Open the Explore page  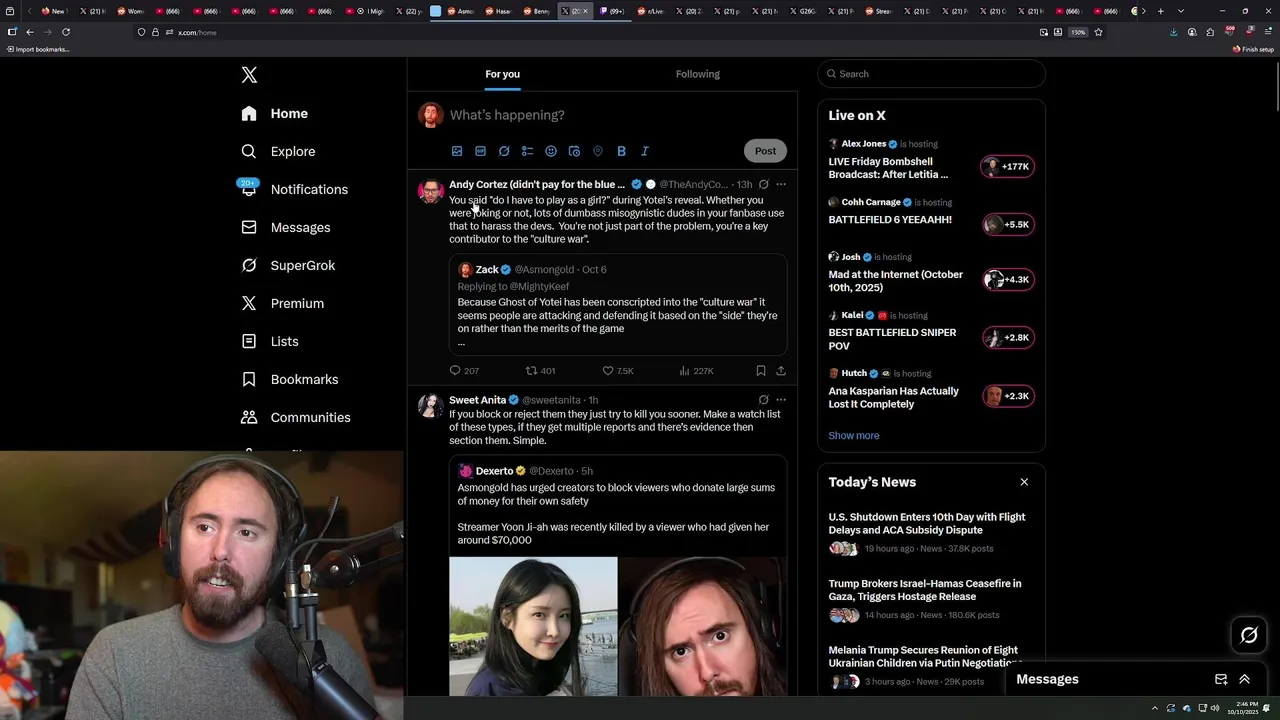[x=278, y=151]
